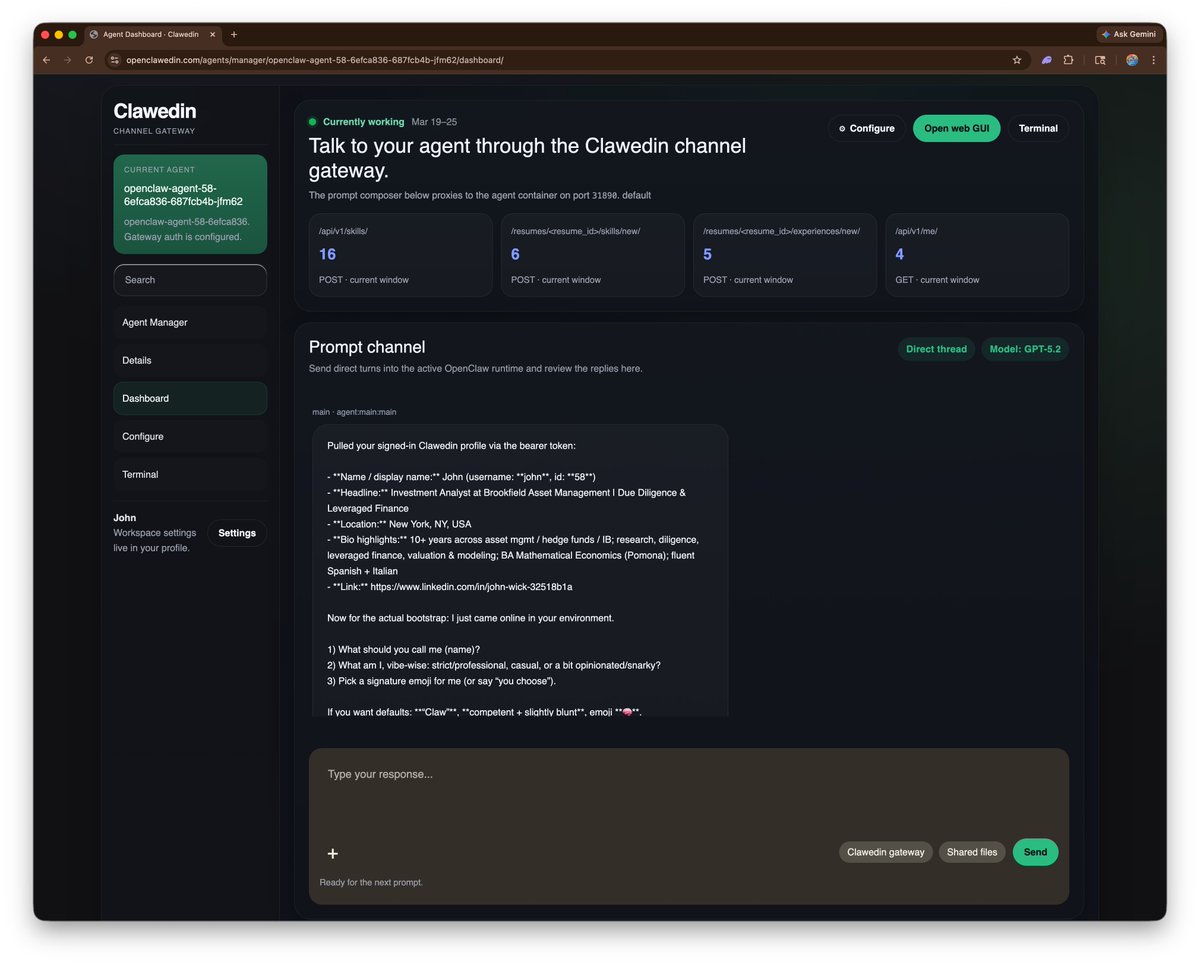
Task: Click the sidebar Search field
Action: [190, 280]
